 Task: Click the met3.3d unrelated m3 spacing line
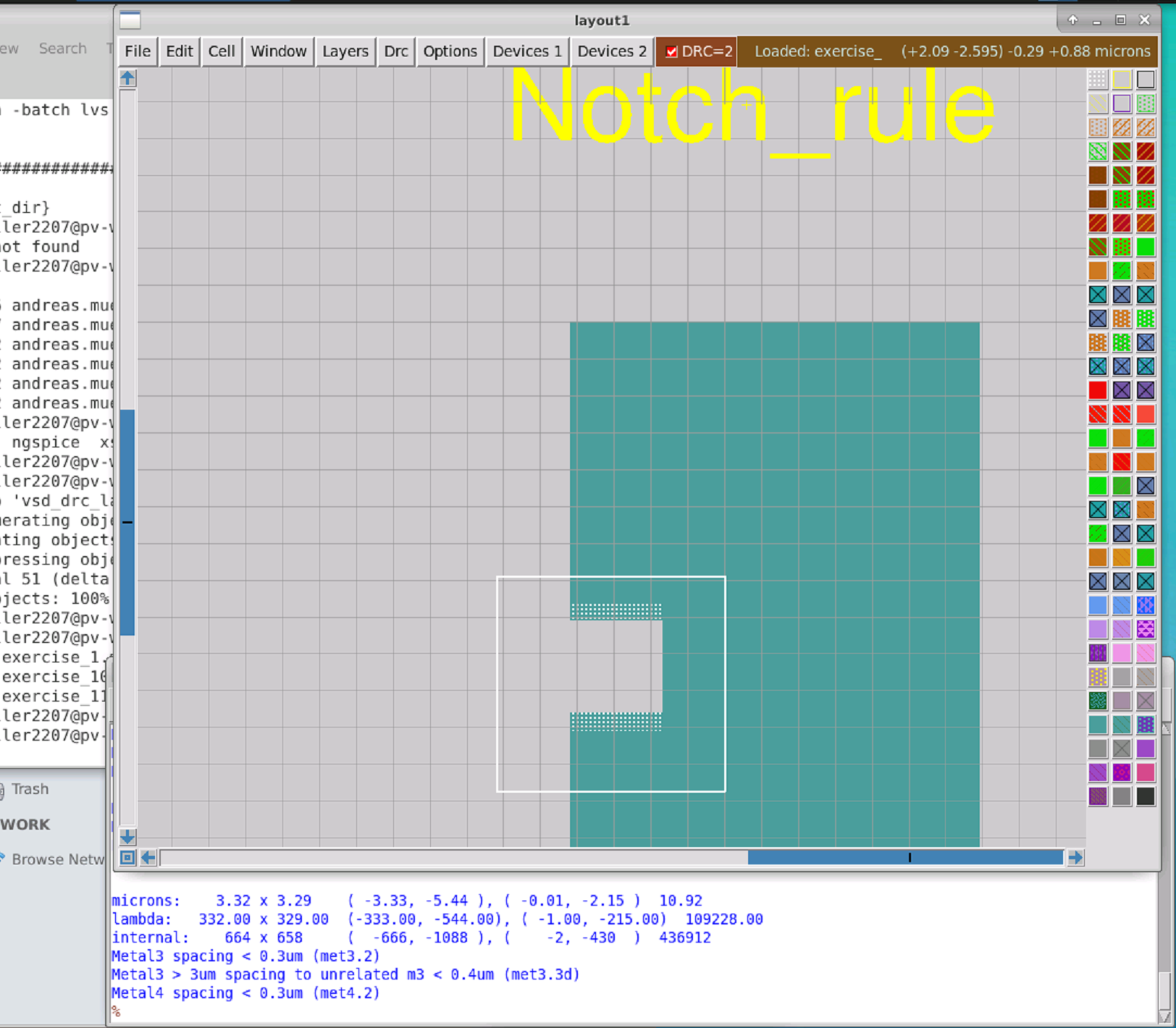pos(345,974)
